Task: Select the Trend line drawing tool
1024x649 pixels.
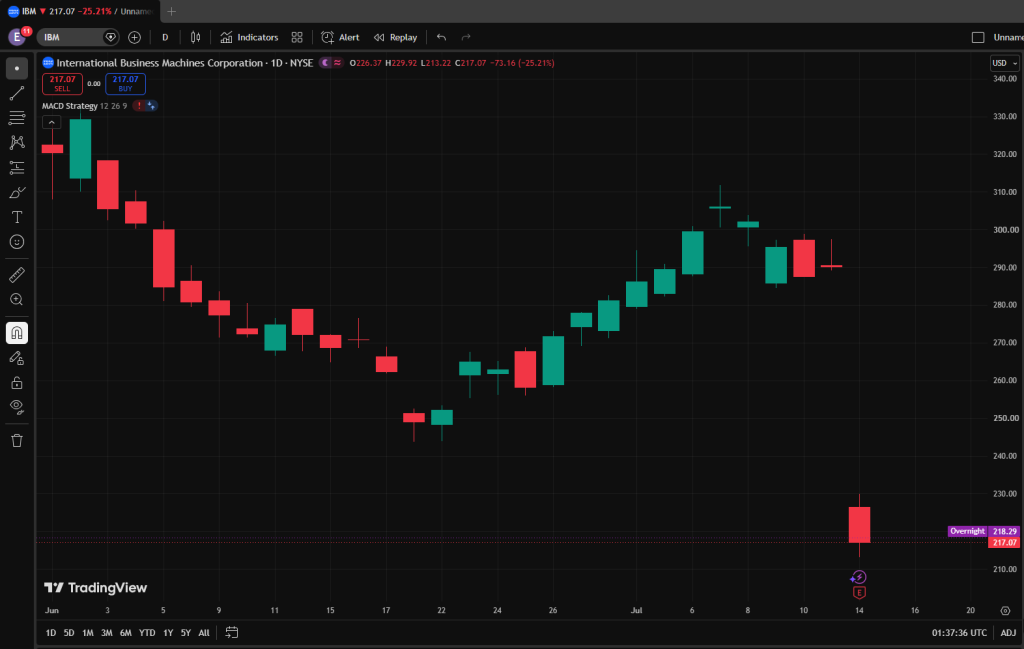Action: tap(17, 93)
